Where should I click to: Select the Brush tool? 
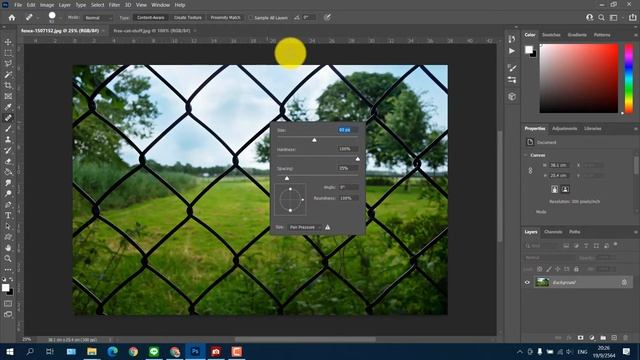8,129
